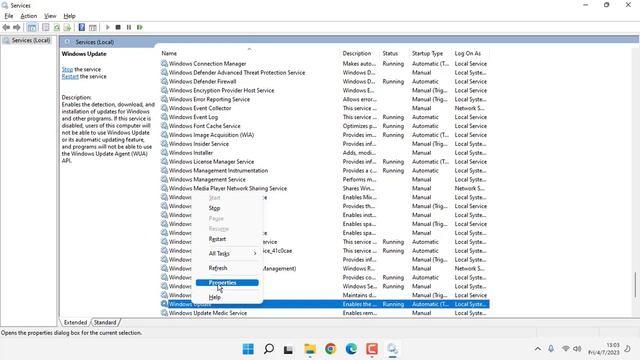Open File Explorer from the taskbar
Screen dimensions: 640x360
310,349
